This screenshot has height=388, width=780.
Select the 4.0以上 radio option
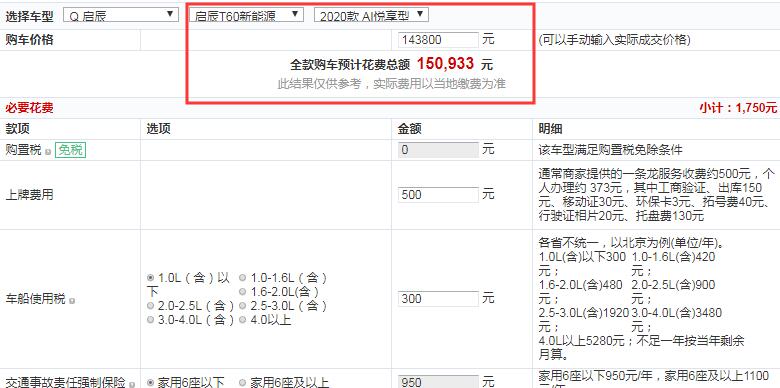[242, 320]
